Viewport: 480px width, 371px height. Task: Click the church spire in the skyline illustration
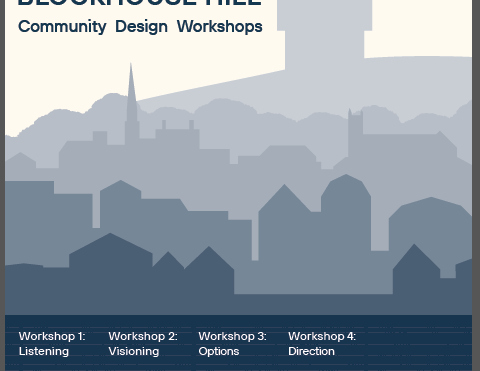click(x=131, y=103)
